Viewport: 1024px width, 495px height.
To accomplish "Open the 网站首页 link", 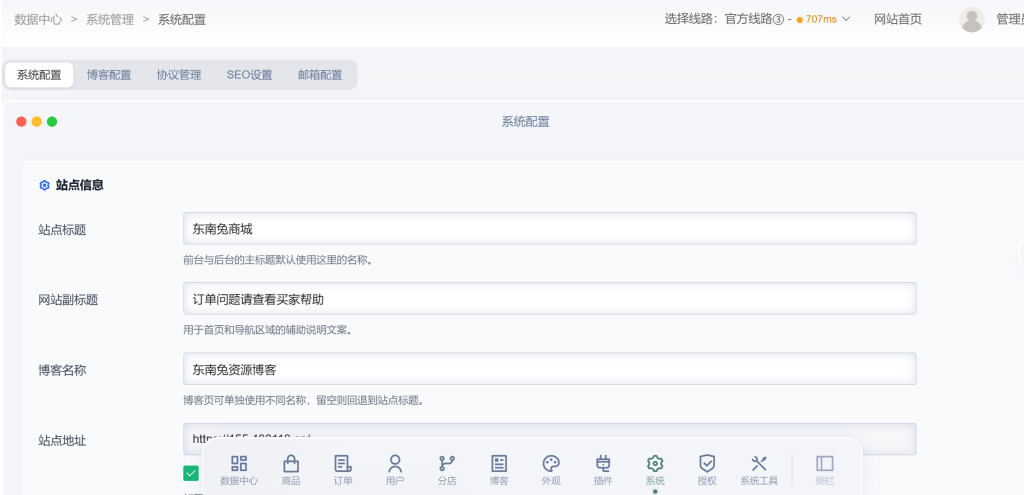I will pos(898,19).
